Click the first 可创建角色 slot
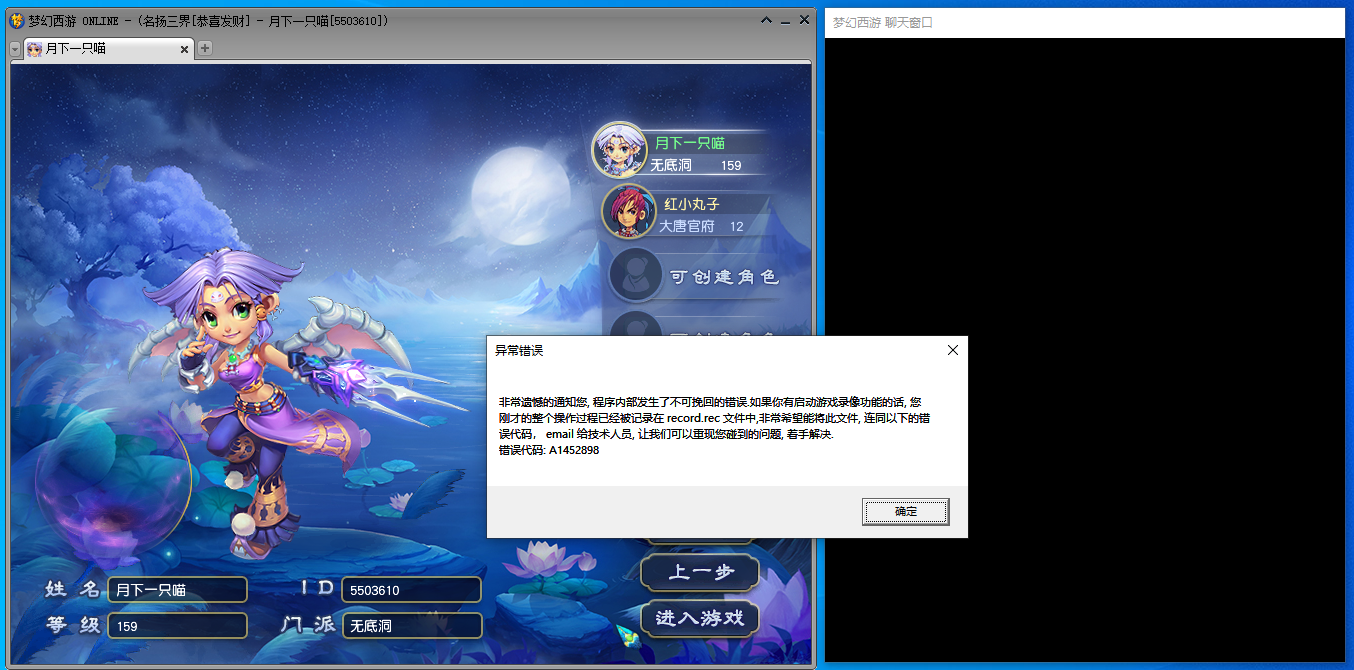 [x=693, y=276]
